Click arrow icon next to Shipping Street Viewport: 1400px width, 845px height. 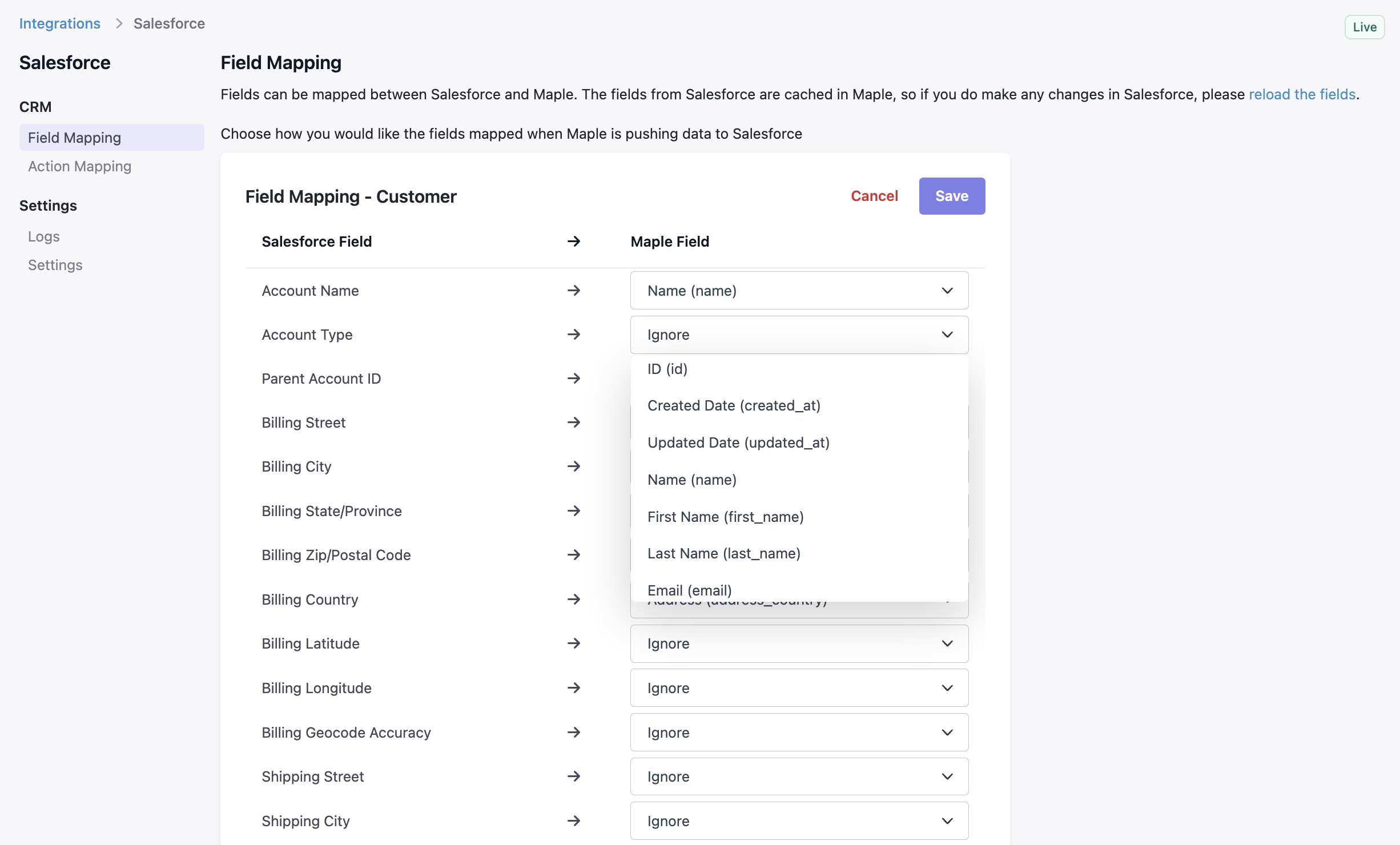573,776
